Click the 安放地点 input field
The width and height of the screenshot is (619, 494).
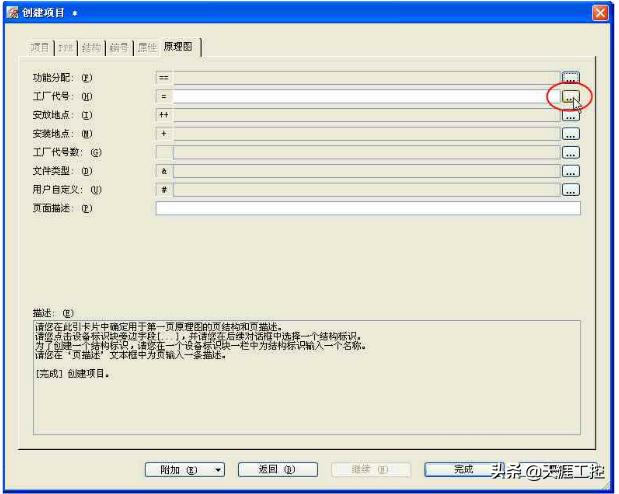(x=366, y=115)
